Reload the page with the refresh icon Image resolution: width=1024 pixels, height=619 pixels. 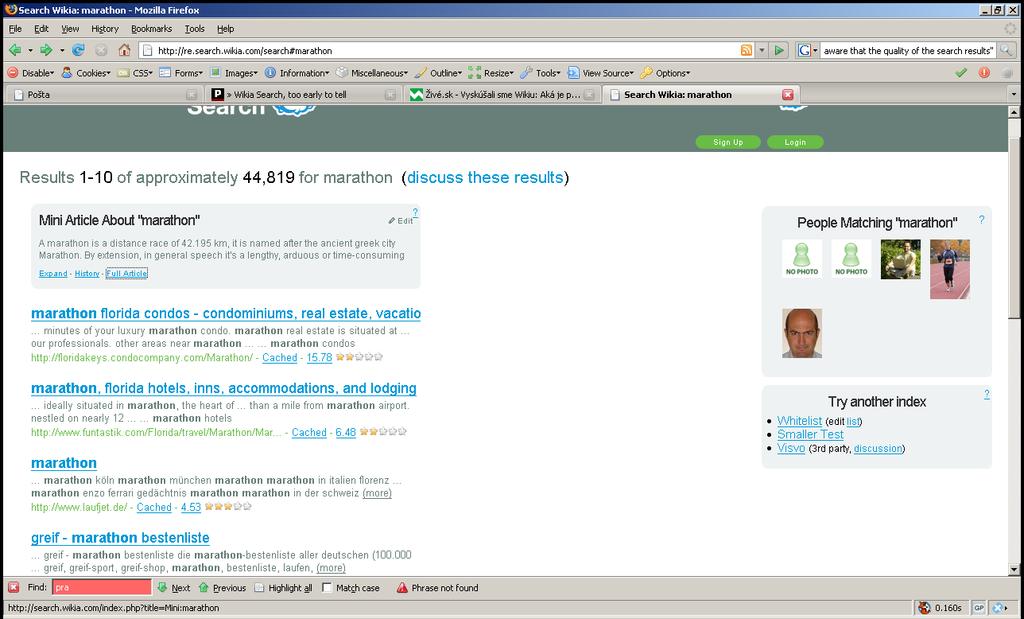(x=78, y=50)
